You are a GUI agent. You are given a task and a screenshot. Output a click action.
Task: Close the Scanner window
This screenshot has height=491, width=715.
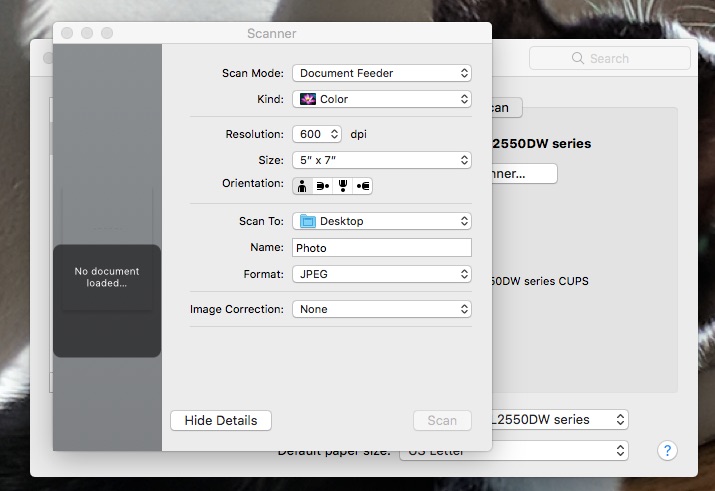67,33
